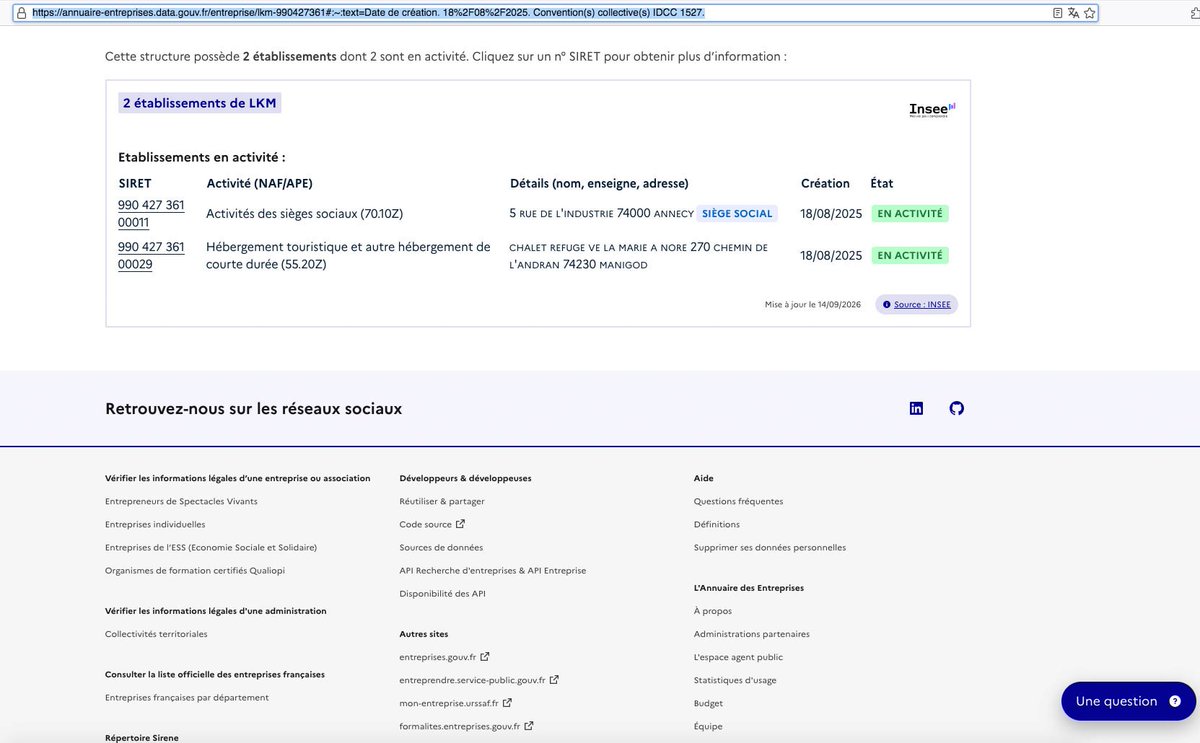Open the Code source link text
The width and height of the screenshot is (1200, 743).
(425, 524)
